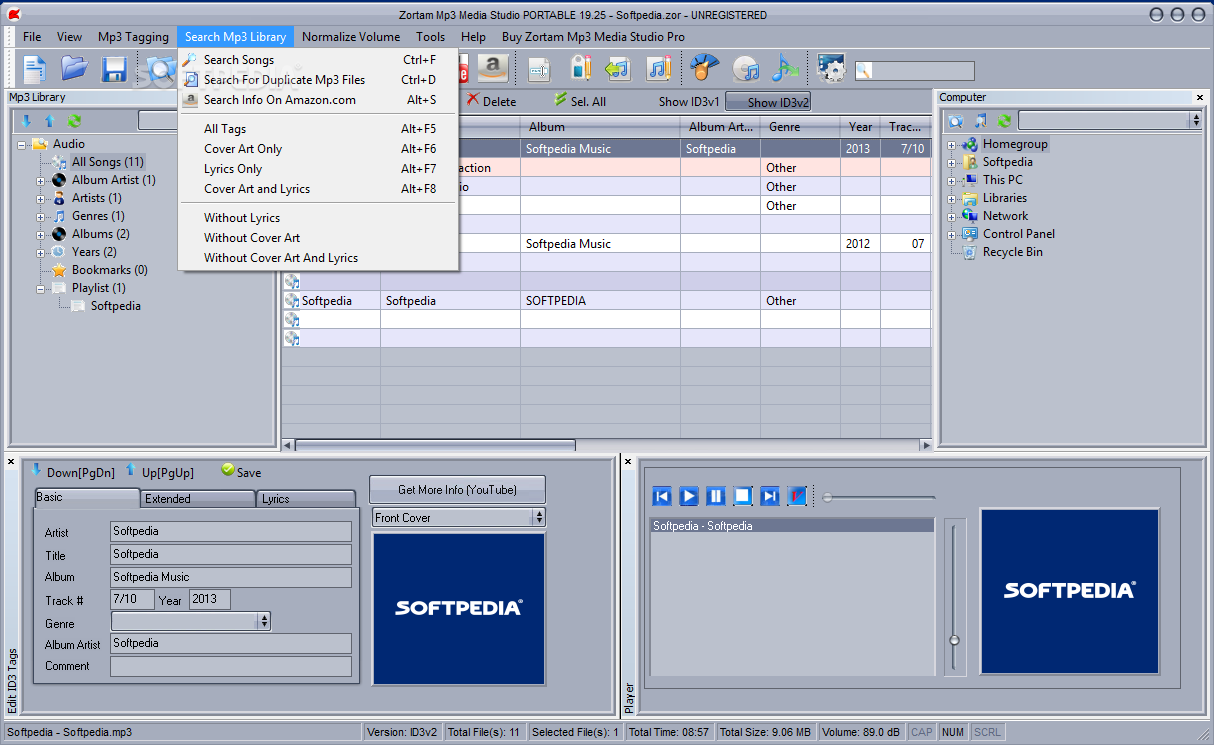Click the Artist field in tag editor
This screenshot has width=1214, height=745.
tap(231, 531)
